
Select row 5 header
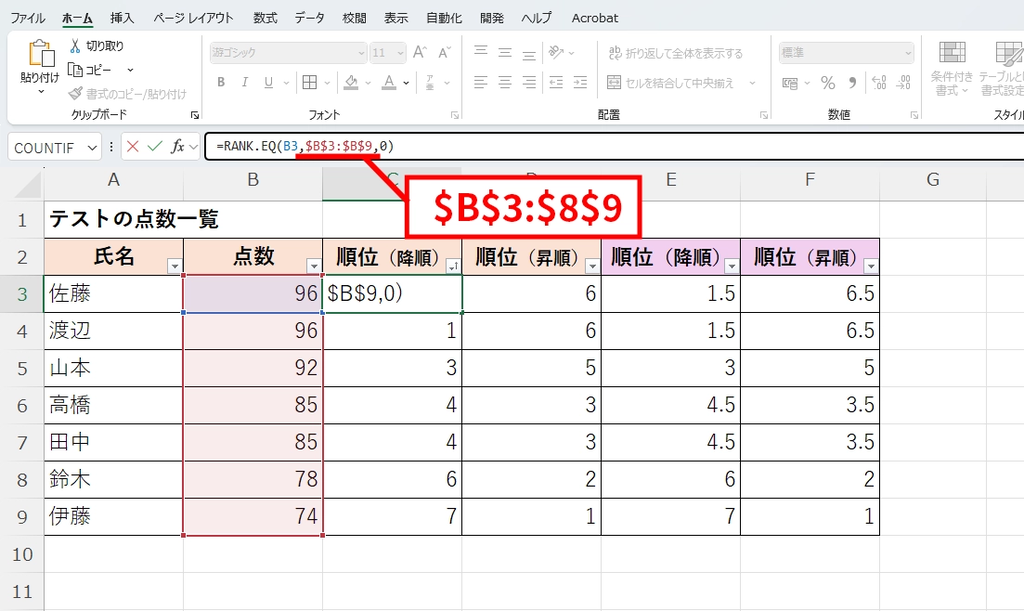[22, 368]
